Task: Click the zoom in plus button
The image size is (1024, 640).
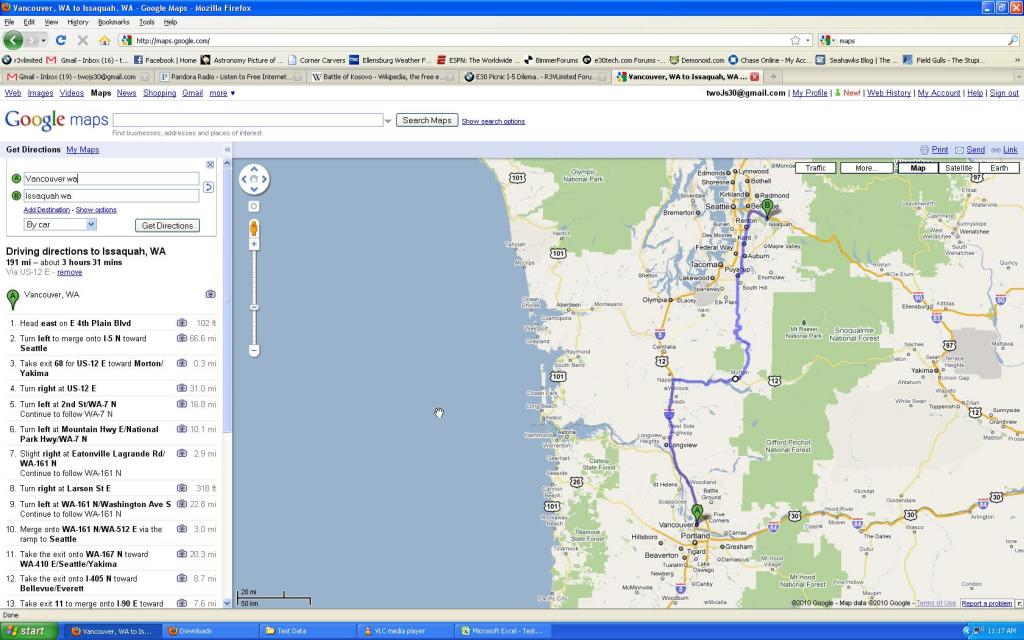Action: [x=254, y=244]
